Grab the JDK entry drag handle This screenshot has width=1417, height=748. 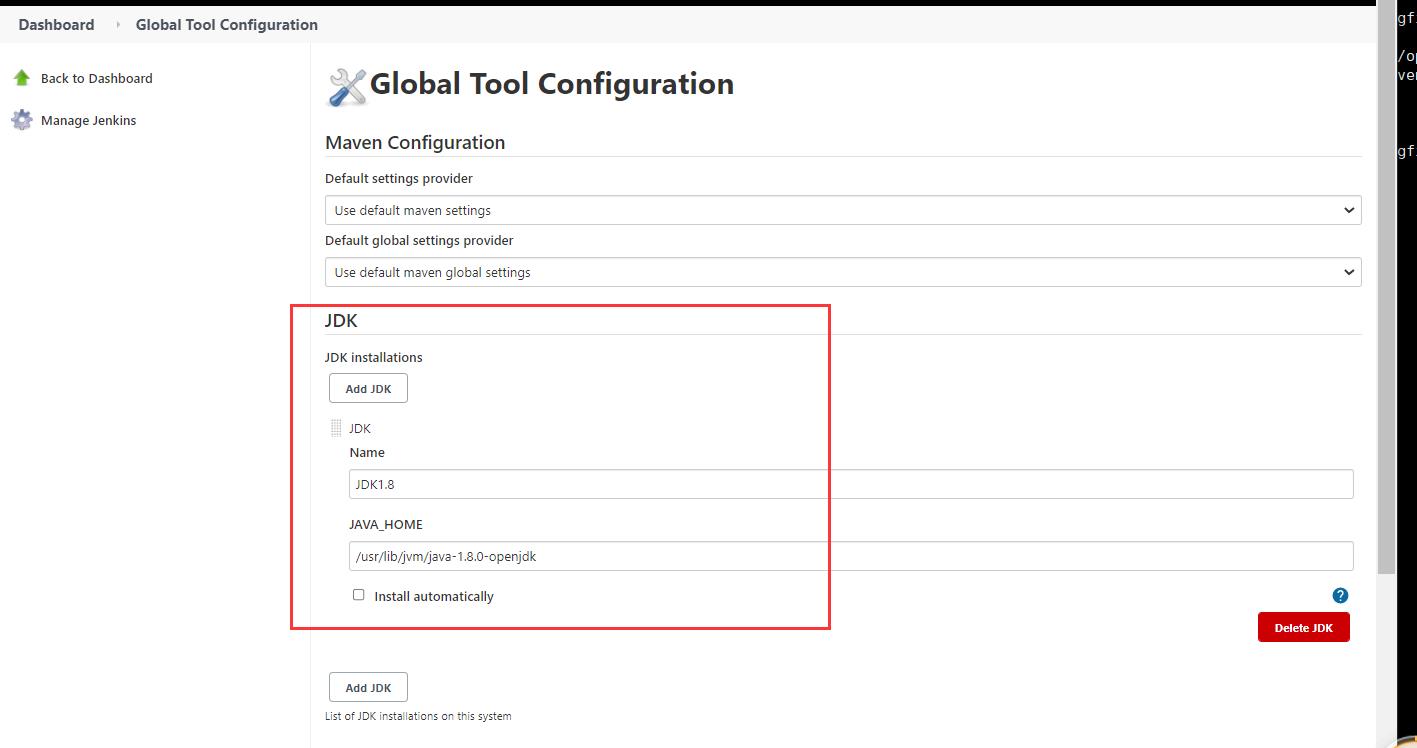(336, 428)
